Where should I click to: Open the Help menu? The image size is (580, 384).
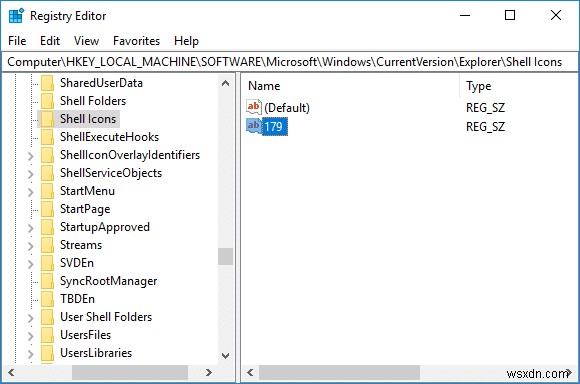186,41
